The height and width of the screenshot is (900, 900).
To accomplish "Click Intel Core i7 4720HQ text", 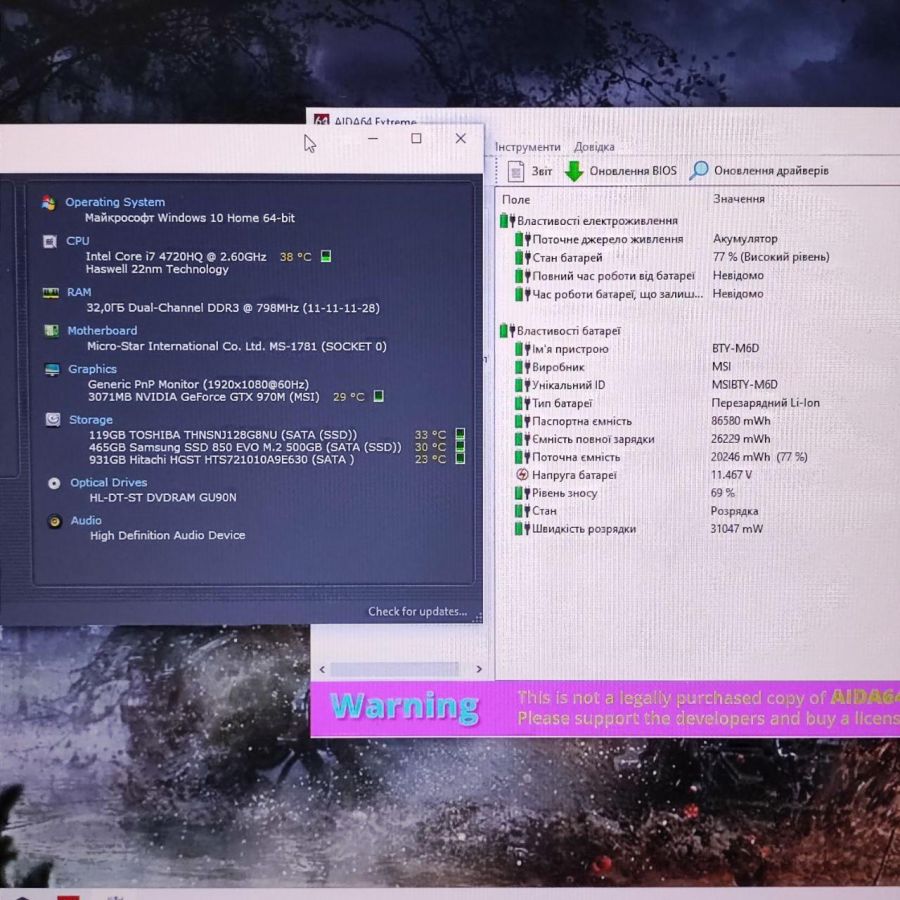I will 176,257.
